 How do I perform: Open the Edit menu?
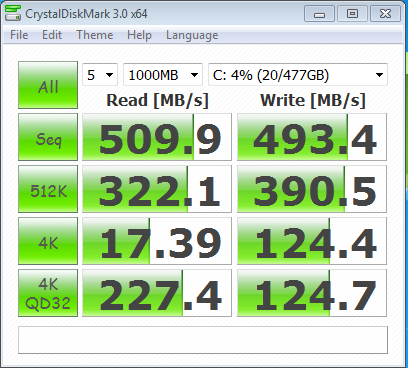[x=52, y=35]
